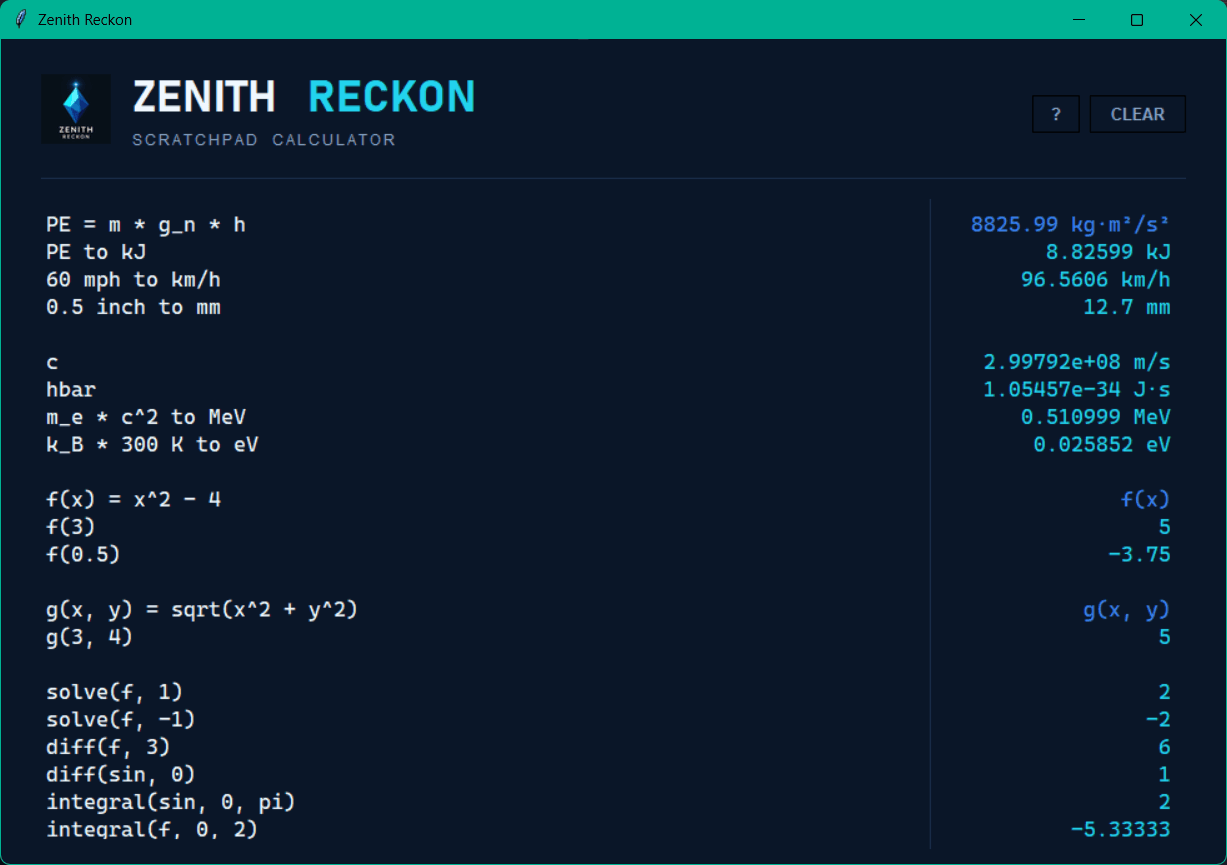Maximize the Zenith Reckon window
This screenshot has width=1227, height=865.
[1137, 20]
